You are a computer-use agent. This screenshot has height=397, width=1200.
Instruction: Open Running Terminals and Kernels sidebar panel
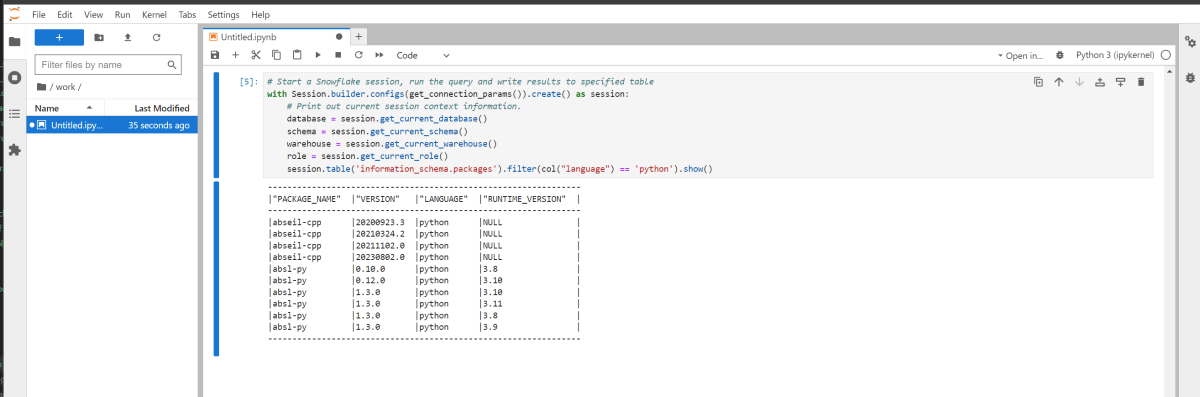tap(14, 78)
